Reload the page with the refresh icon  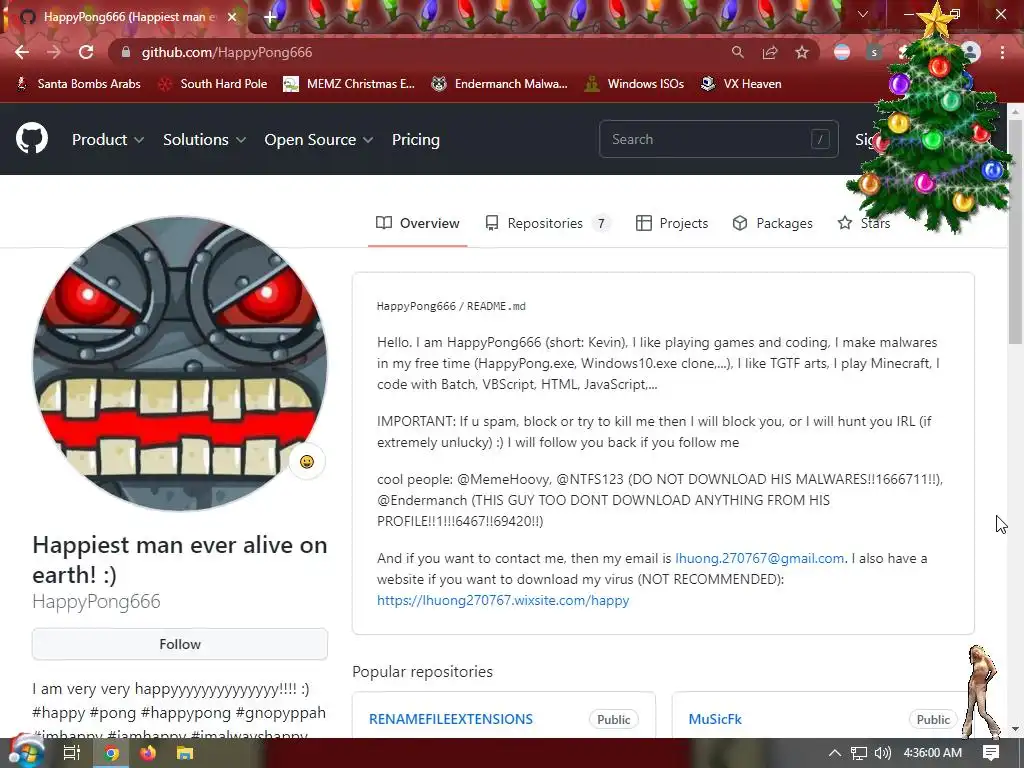point(86,52)
